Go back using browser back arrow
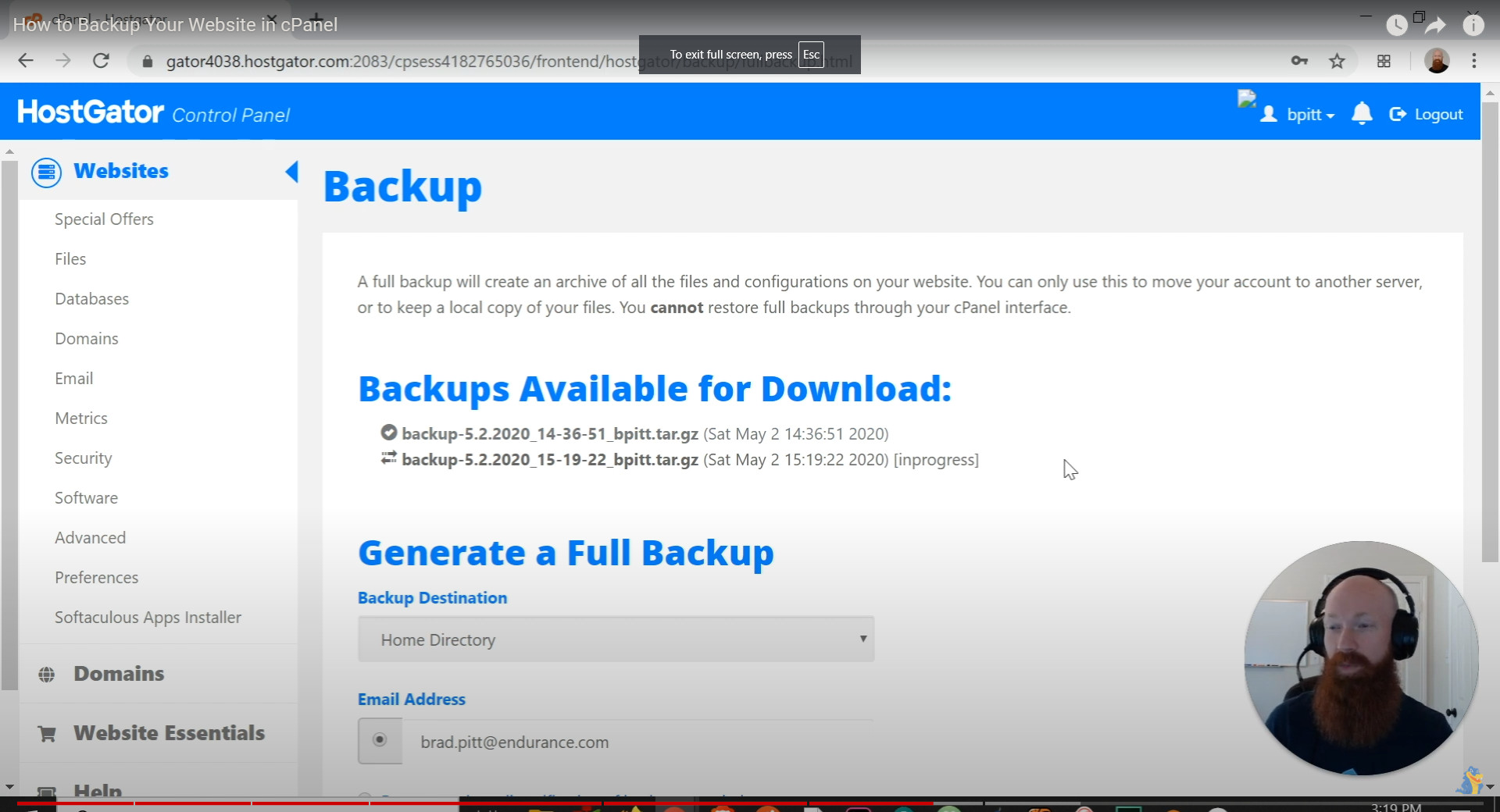The height and width of the screenshot is (812, 1500). pos(26,61)
